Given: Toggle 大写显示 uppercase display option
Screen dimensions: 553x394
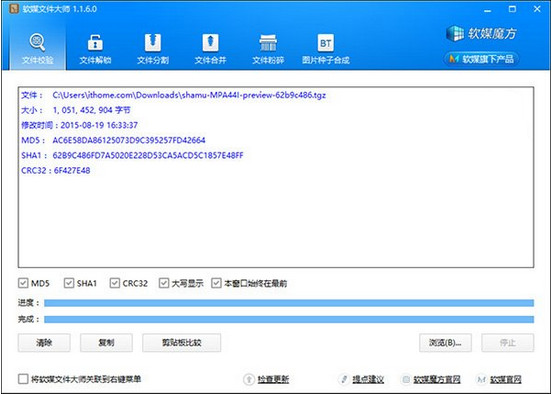Looking at the screenshot, I should [164, 283].
